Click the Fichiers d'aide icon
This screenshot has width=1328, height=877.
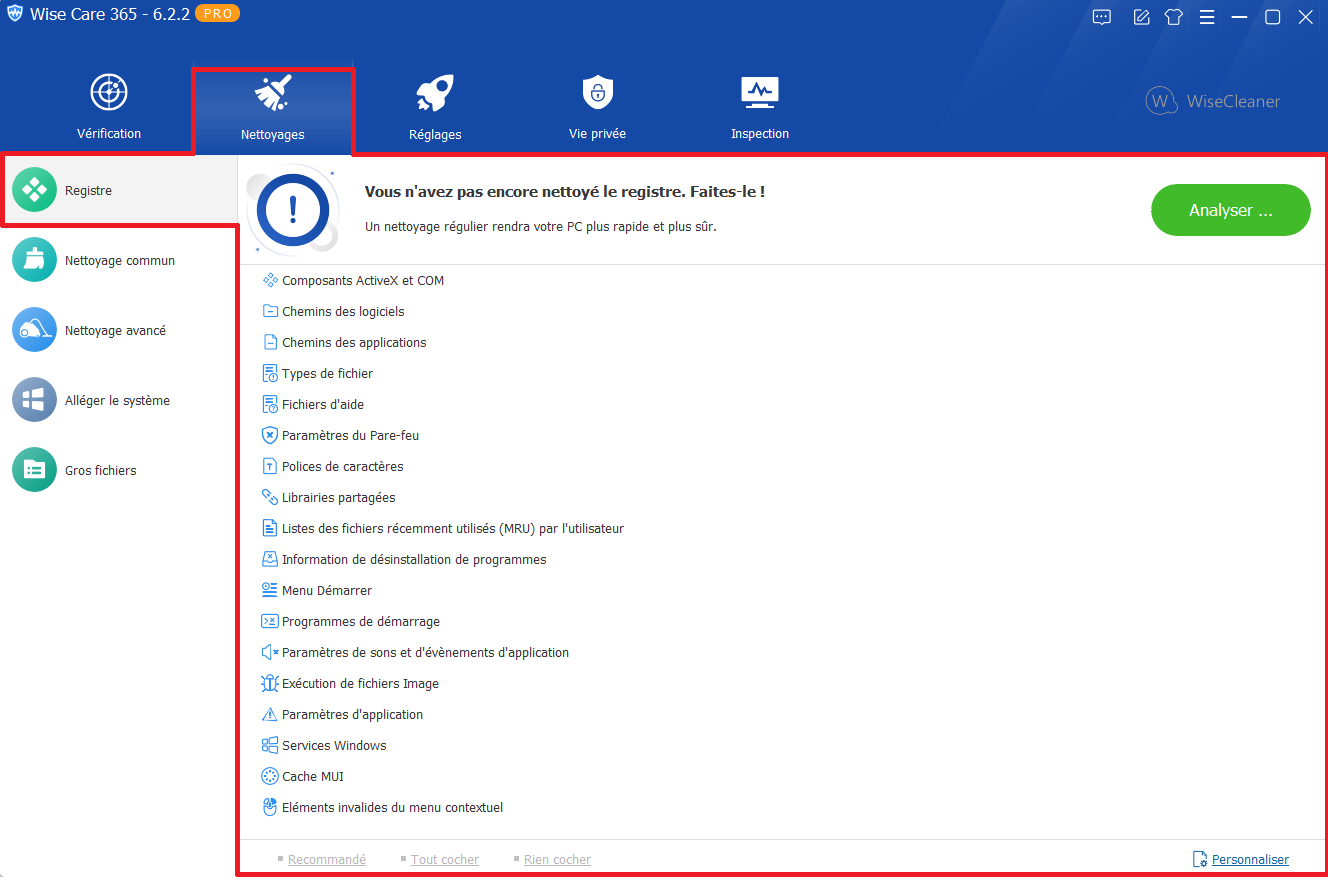click(x=269, y=404)
